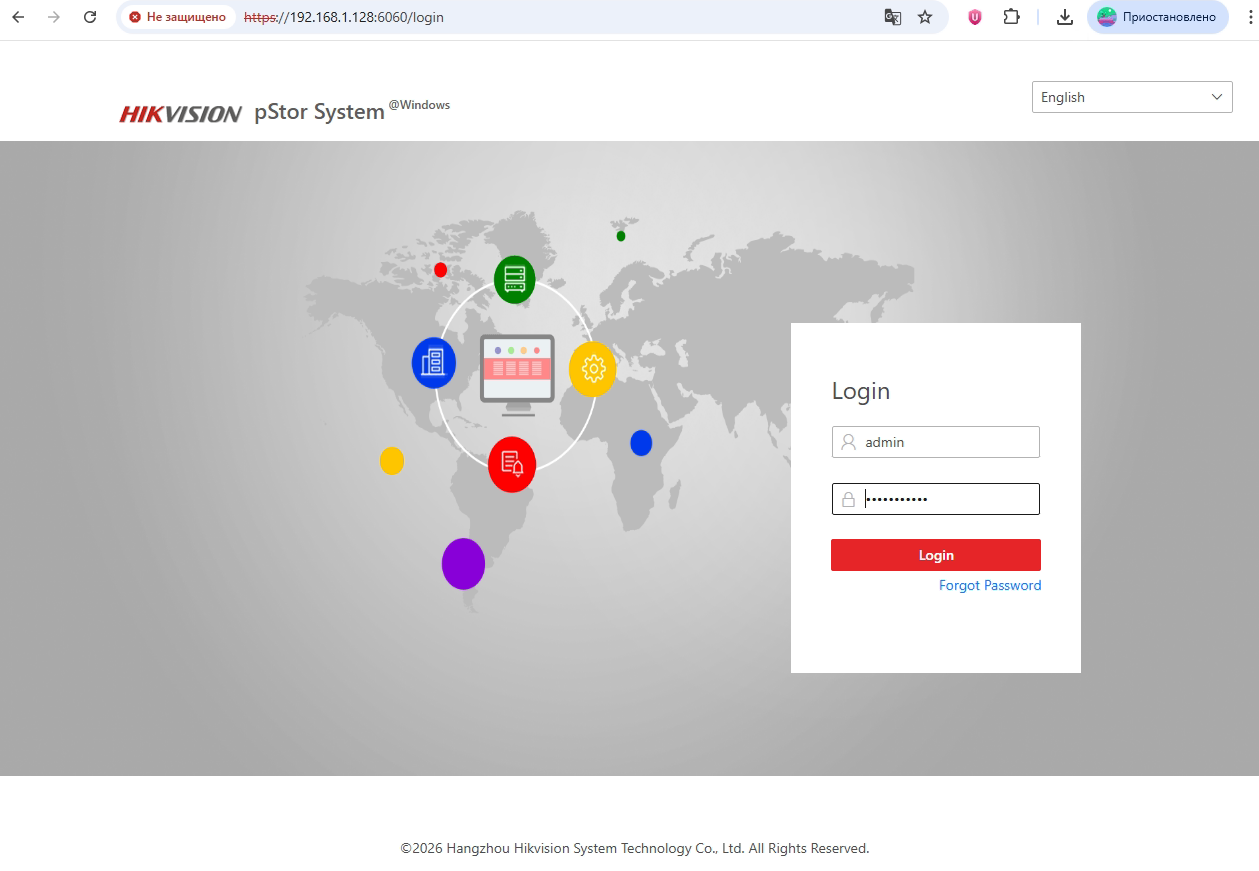Image resolution: width=1259 pixels, height=871 pixels.
Task: Click the Google Translate icon in address bar
Action: point(892,17)
